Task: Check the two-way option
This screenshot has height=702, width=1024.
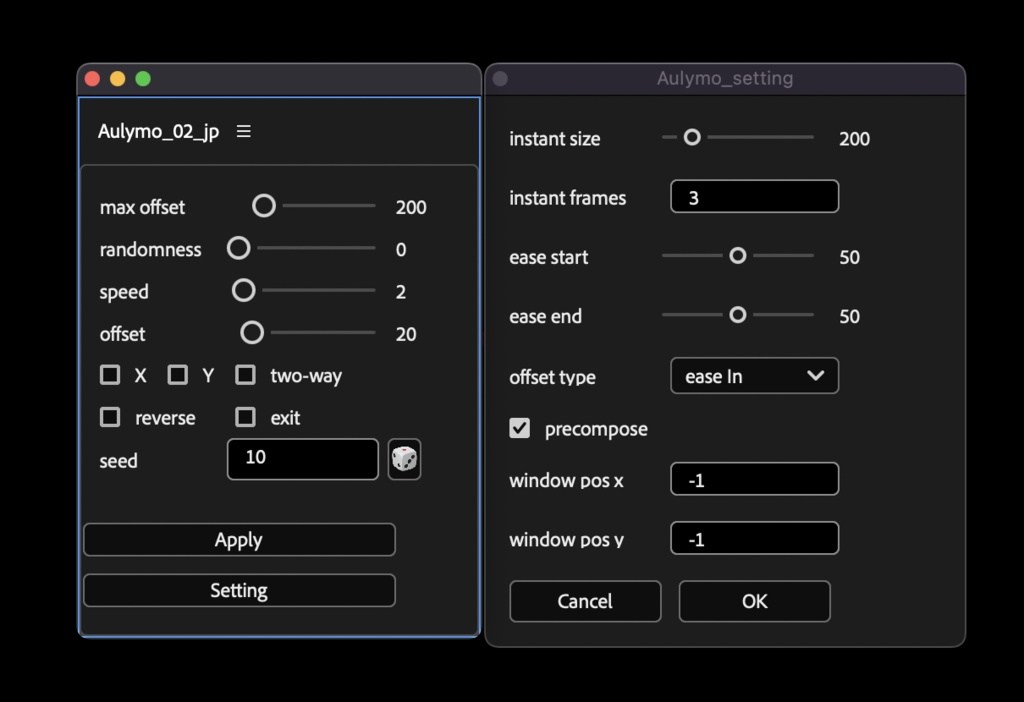Action: pyautogui.click(x=243, y=375)
